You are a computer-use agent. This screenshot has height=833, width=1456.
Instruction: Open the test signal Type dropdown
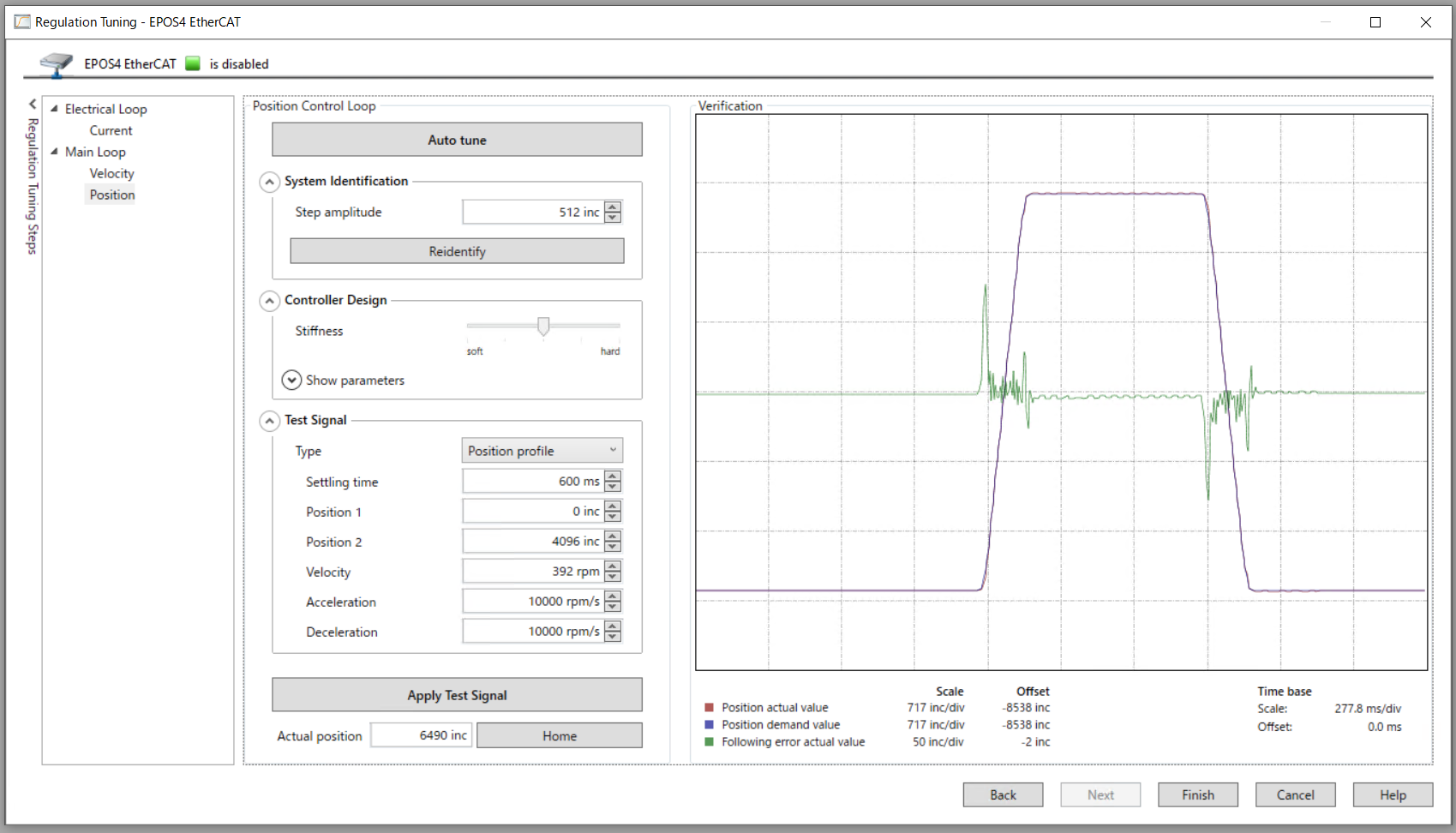pos(542,451)
